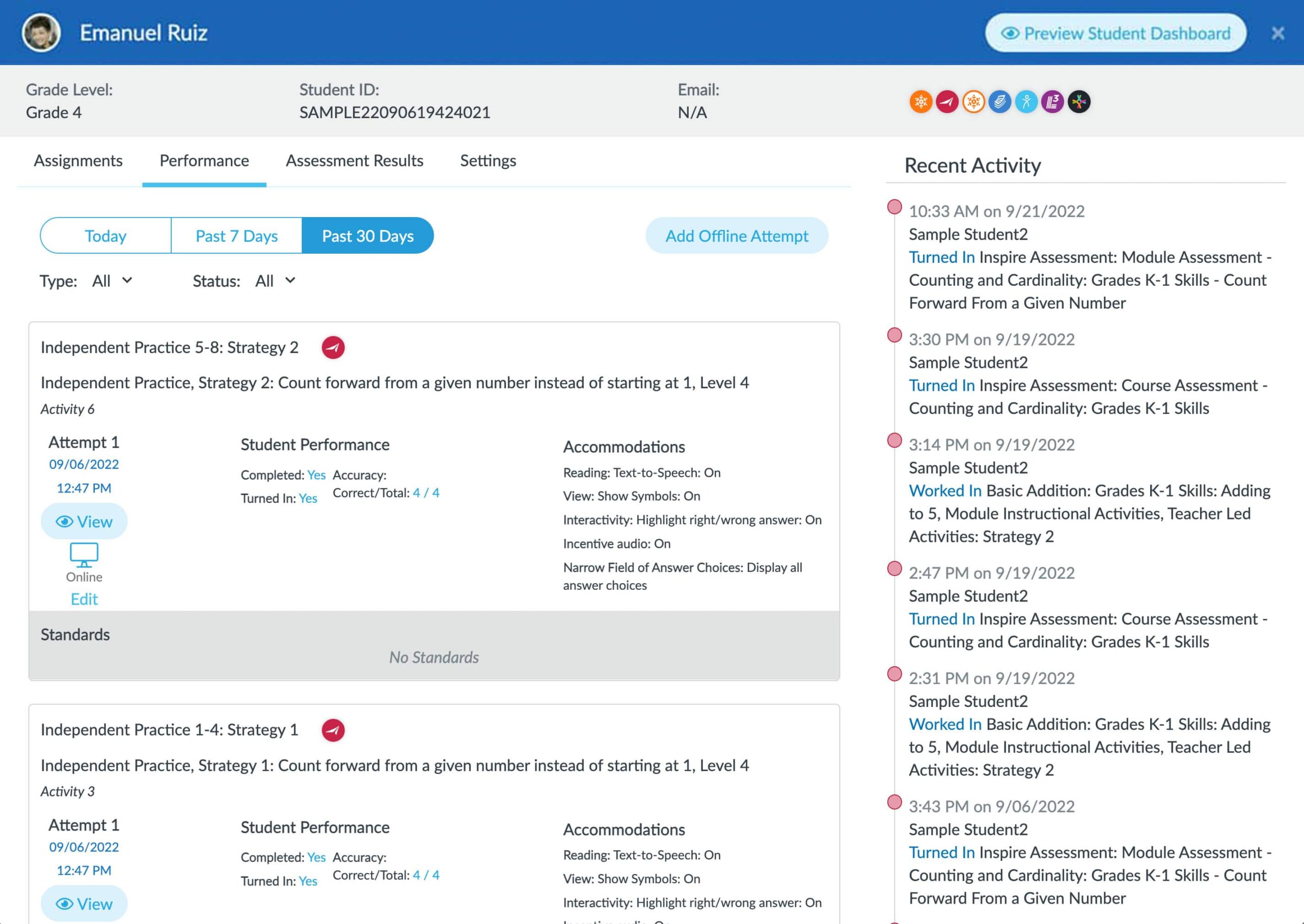Select the Past 30 Days toggle
This screenshot has height=924, width=1304.
click(x=367, y=235)
